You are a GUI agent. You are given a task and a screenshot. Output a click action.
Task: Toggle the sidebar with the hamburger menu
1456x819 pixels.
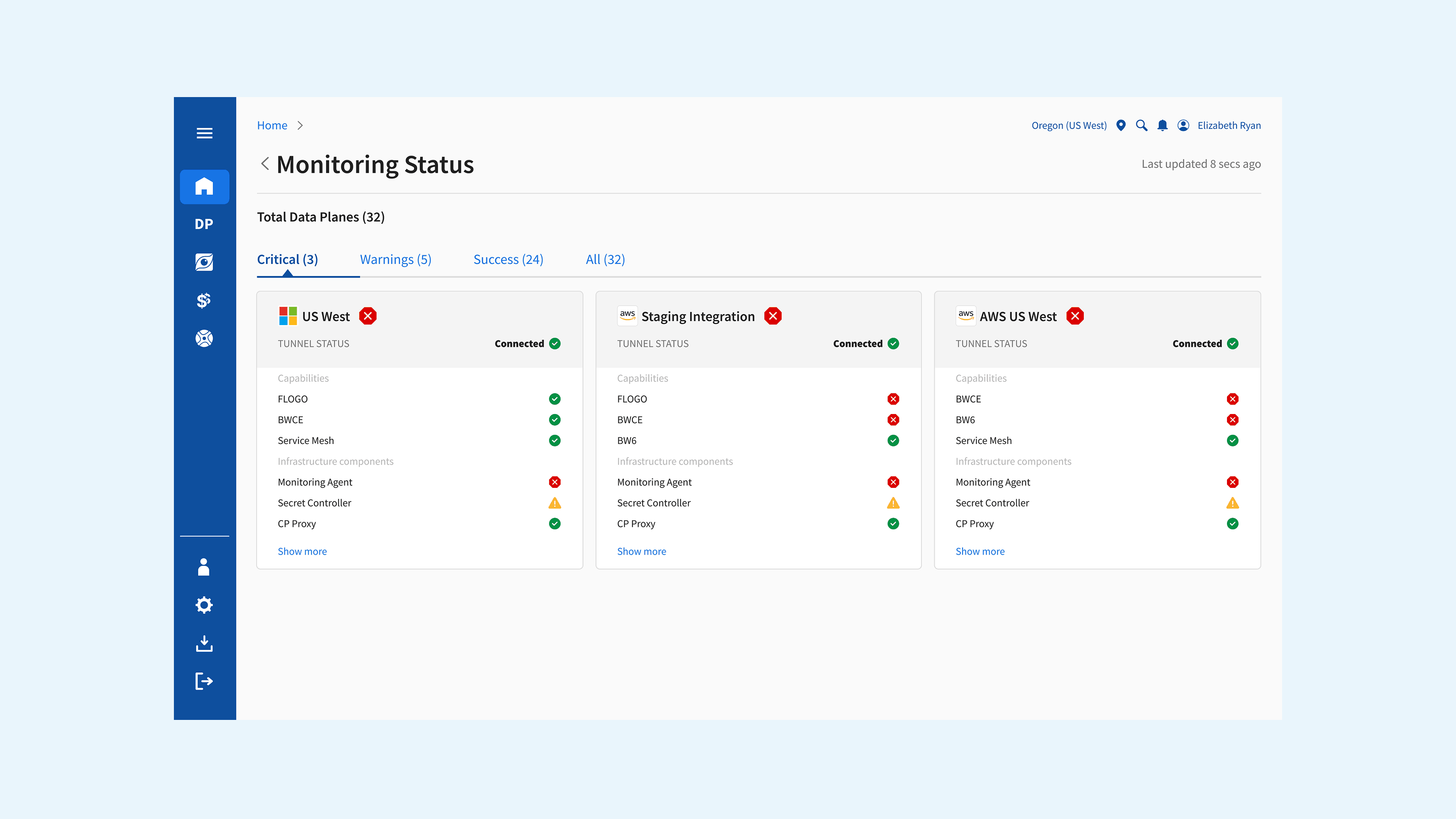[204, 133]
